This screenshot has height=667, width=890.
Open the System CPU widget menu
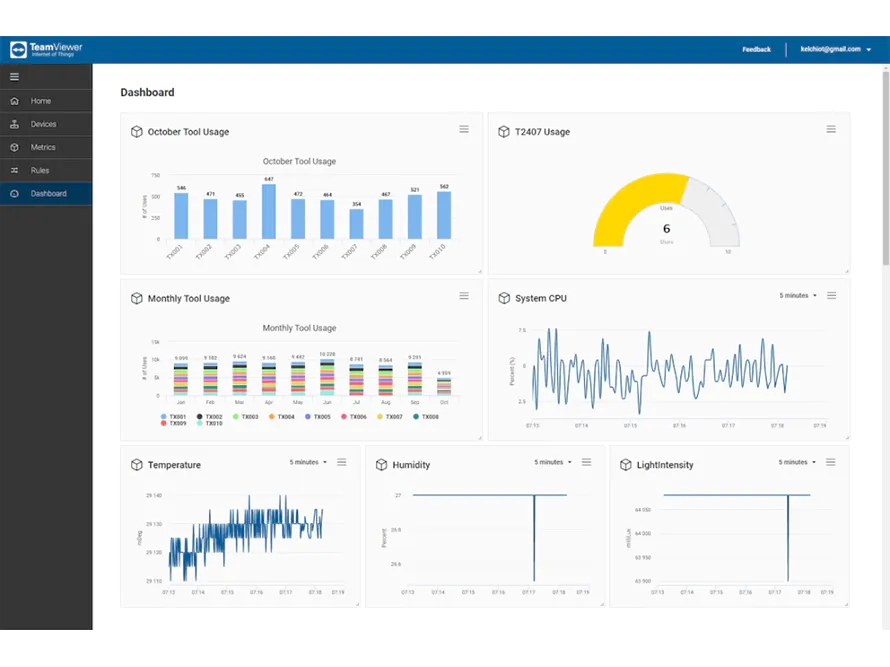(831, 296)
